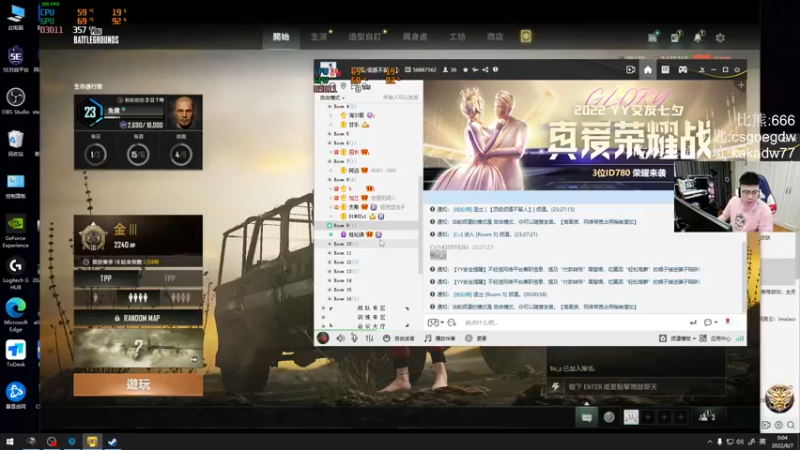Image resolution: width=800 pixels, height=450 pixels.
Task: Expand Room 13 in the channel tree
Action: tap(330, 271)
